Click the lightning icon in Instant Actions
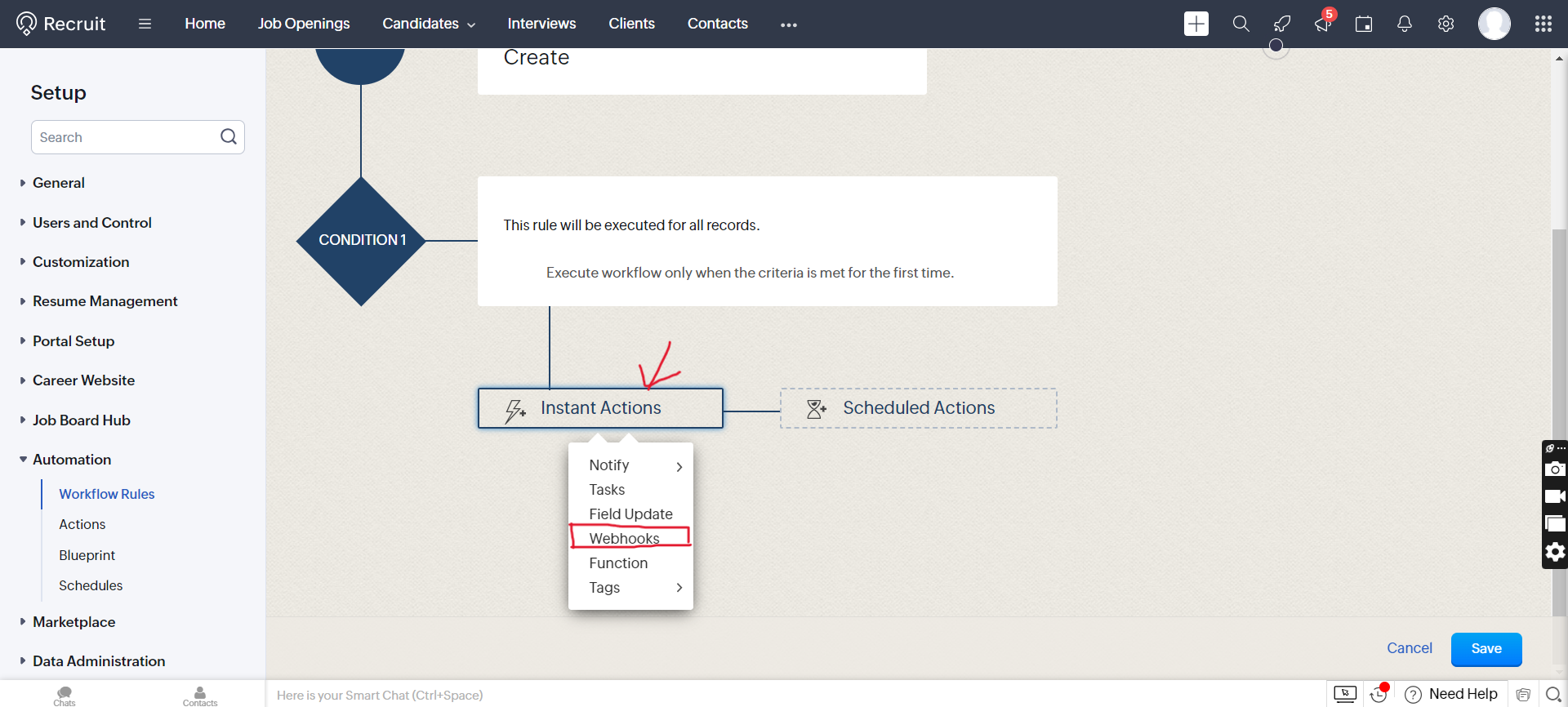This screenshot has width=1568, height=707. pyautogui.click(x=514, y=411)
